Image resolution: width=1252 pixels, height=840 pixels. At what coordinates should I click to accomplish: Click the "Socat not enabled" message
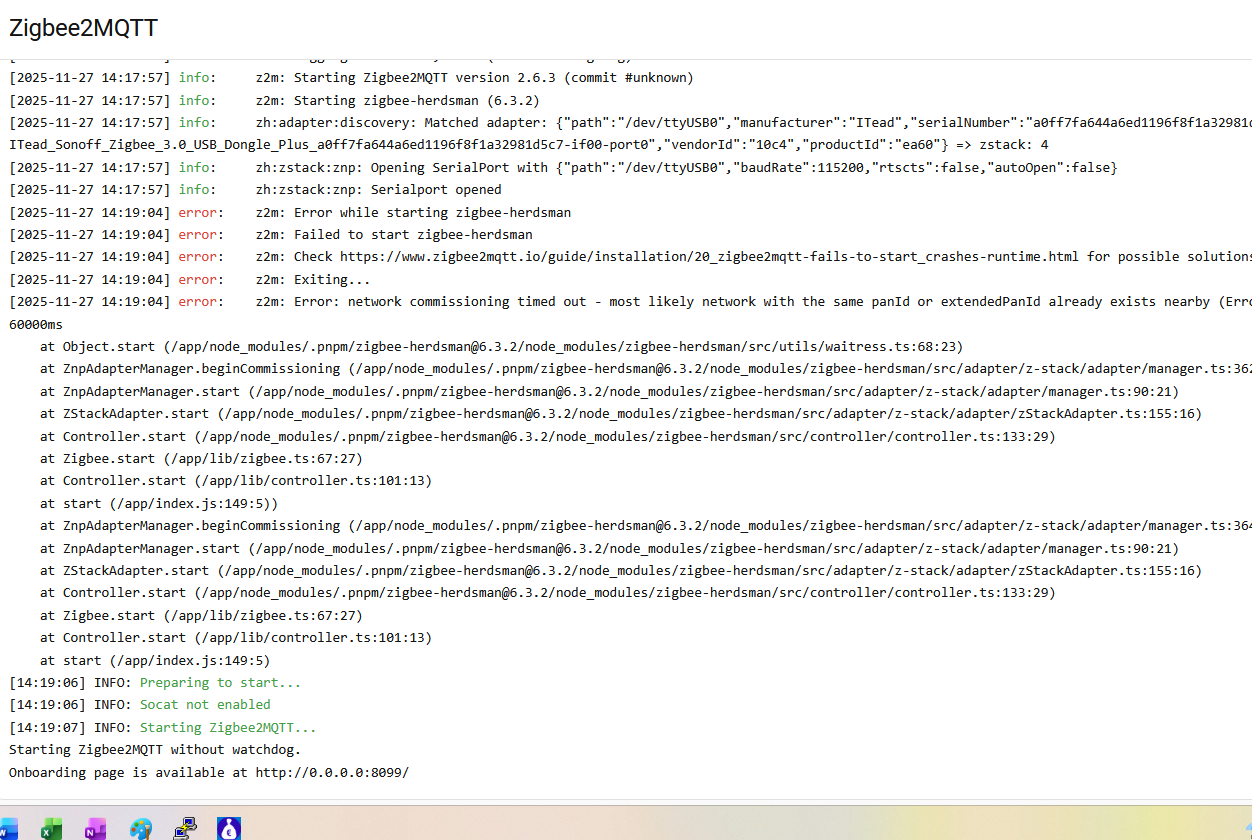pyautogui.click(x=205, y=705)
